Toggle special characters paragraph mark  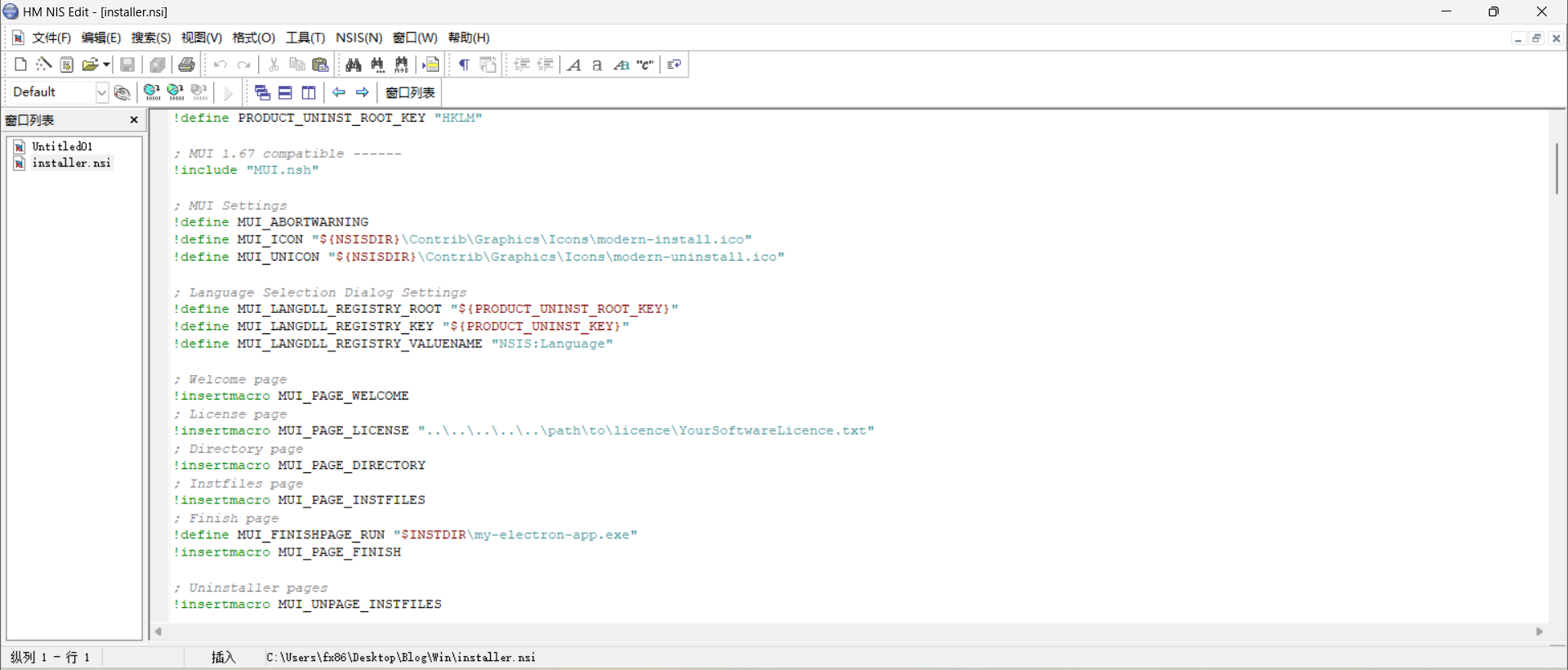click(x=464, y=65)
